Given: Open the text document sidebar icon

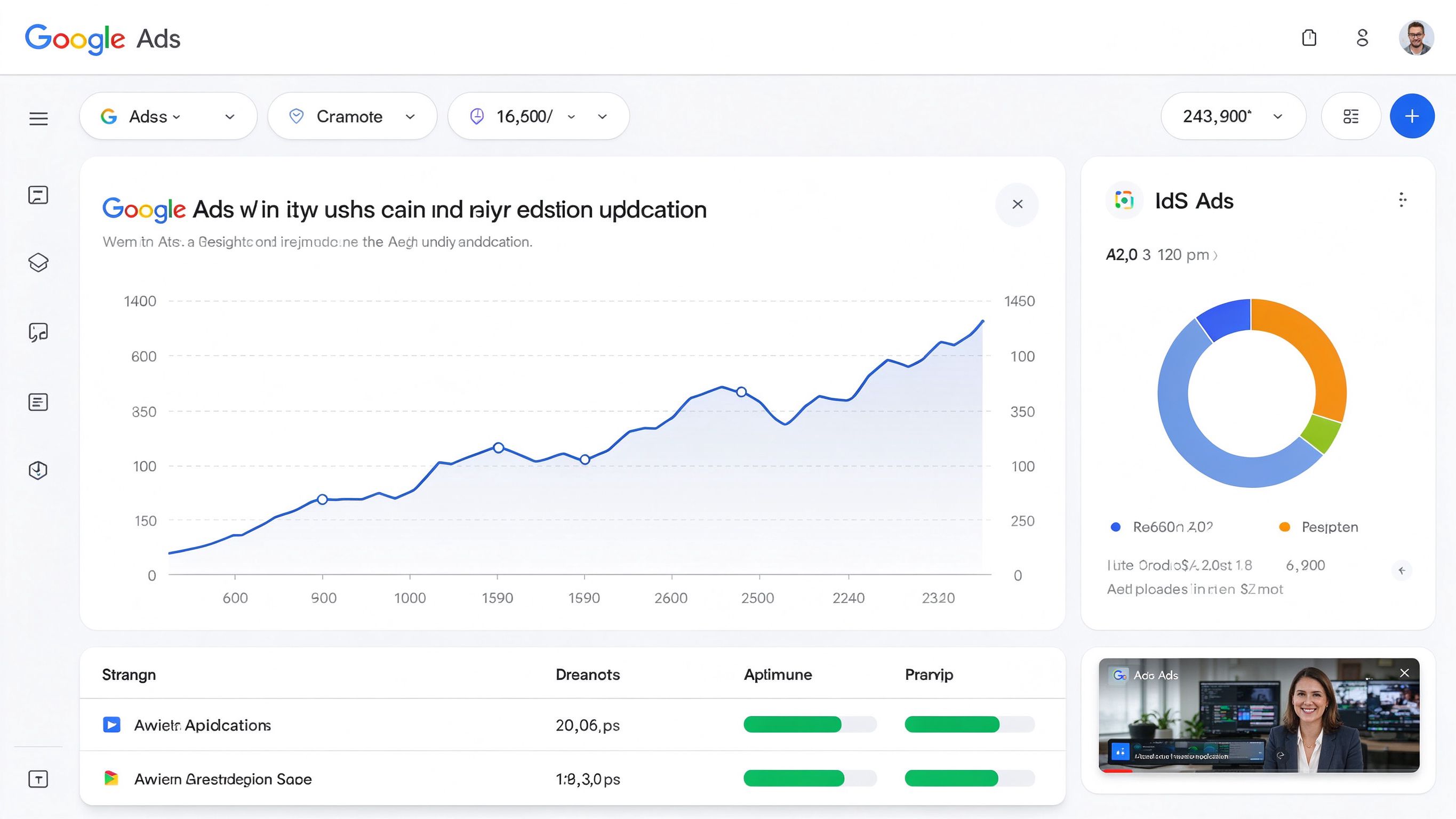Looking at the screenshot, I should (38, 403).
